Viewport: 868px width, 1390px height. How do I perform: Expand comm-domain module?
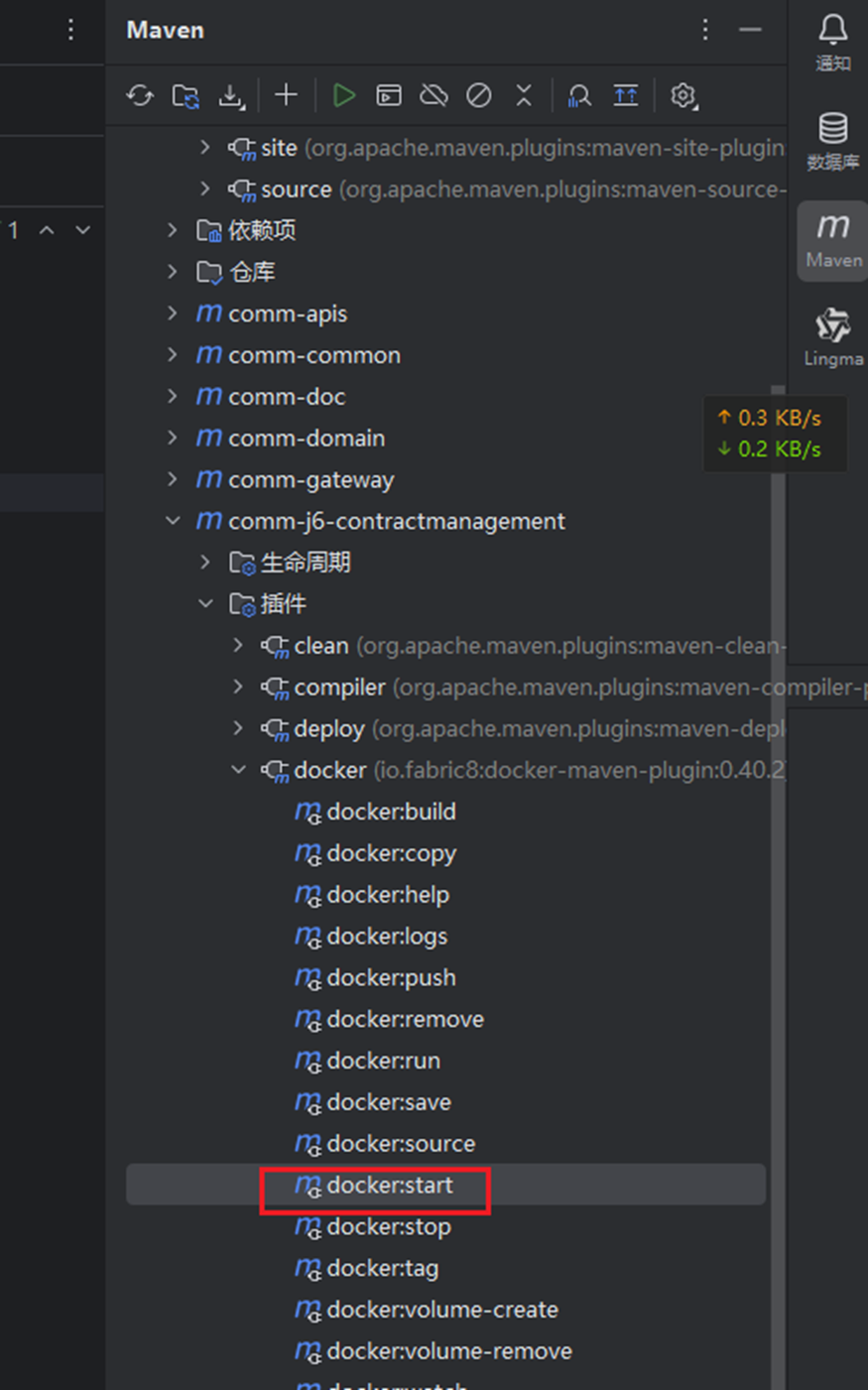(173, 438)
